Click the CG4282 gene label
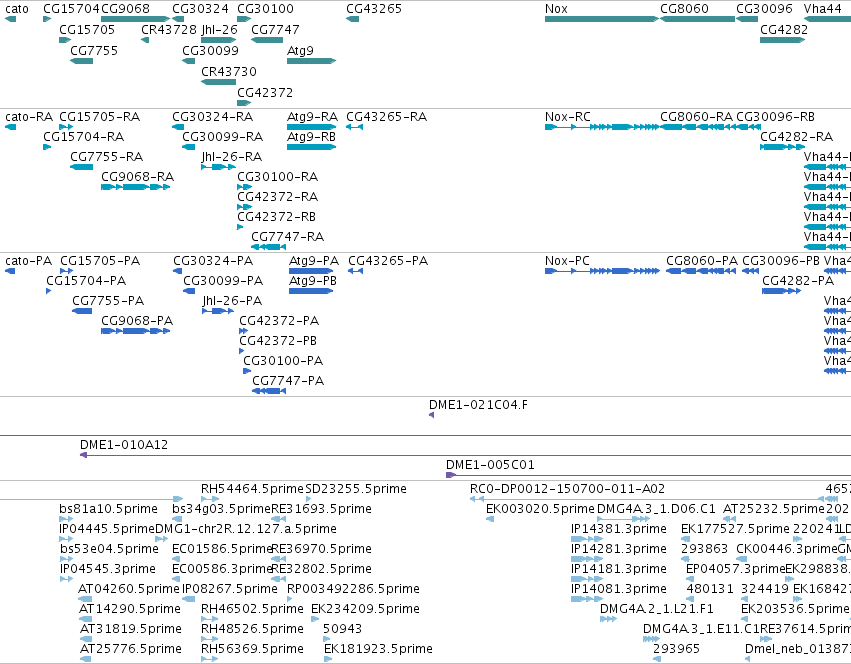This screenshot has width=851, height=664. pyautogui.click(x=784, y=30)
